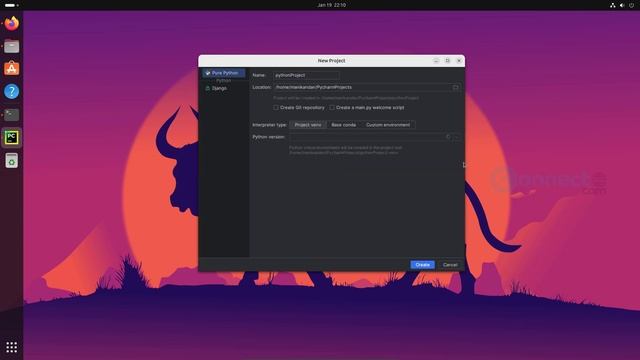Select Base conda interpreter type
This screenshot has height=360, width=640.
point(344,125)
